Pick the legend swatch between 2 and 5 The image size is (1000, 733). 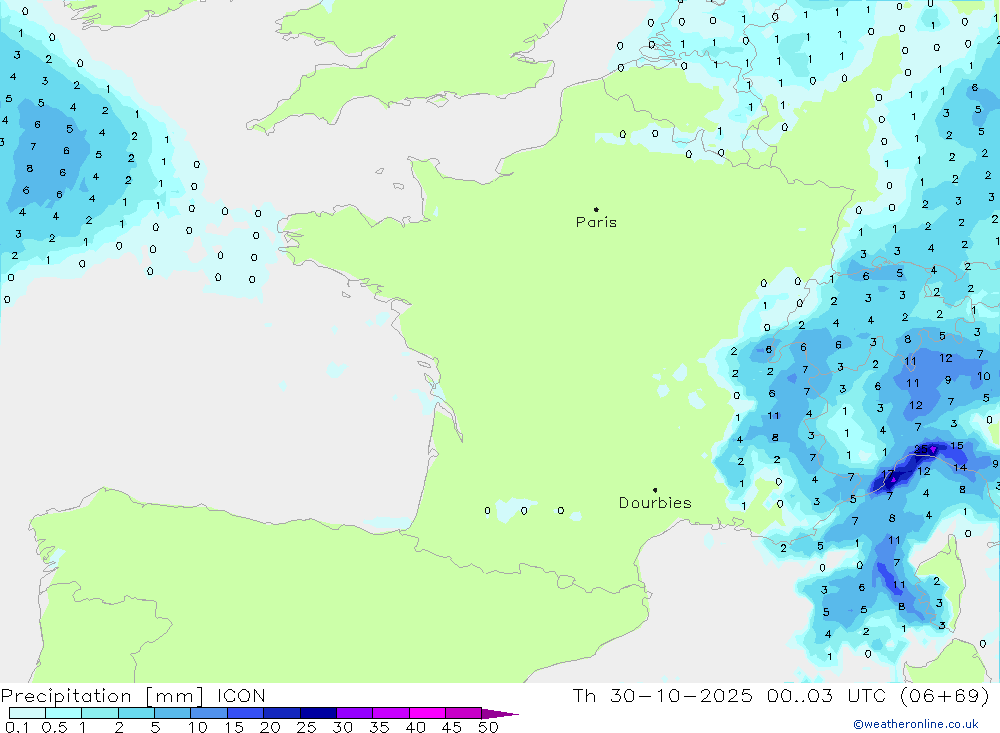136,713
